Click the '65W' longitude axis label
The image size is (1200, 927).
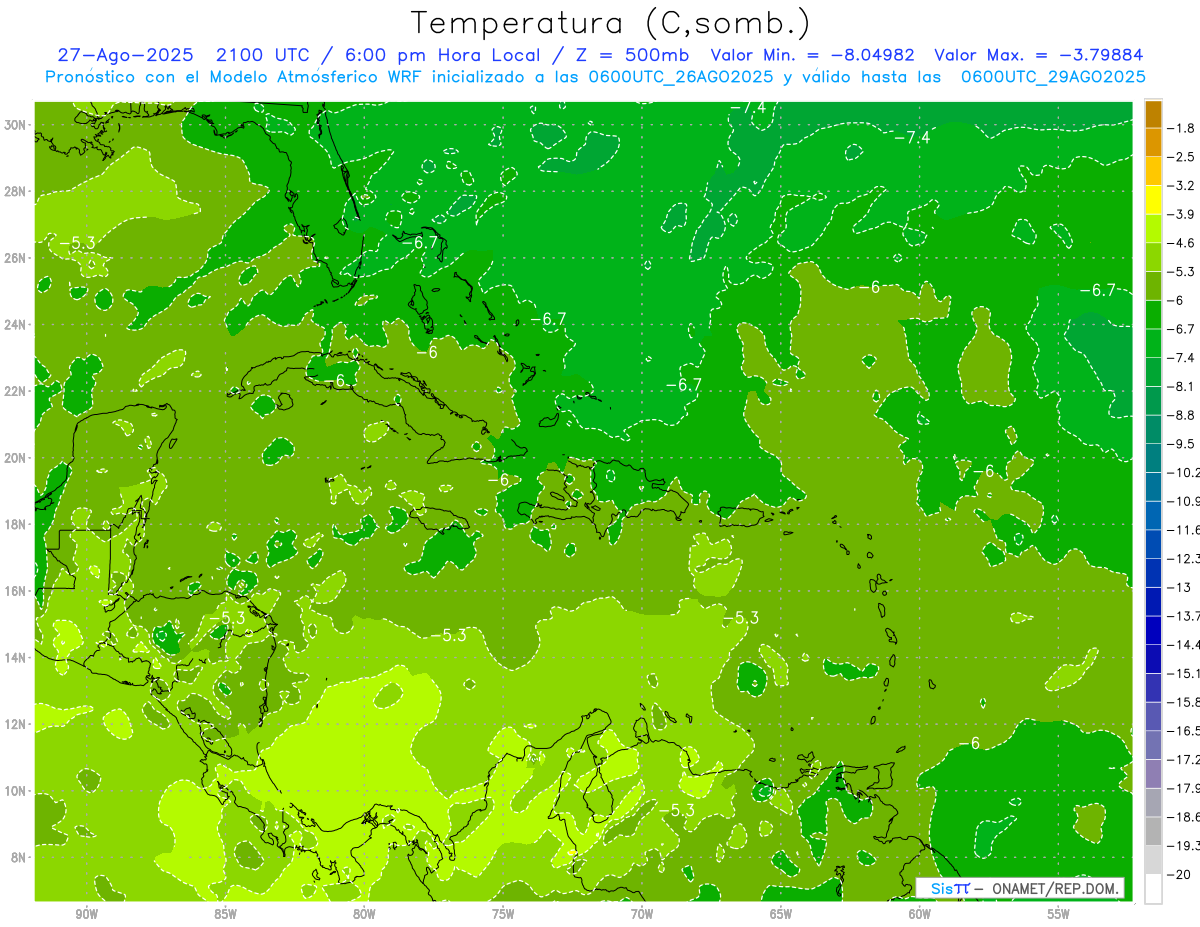781,914
